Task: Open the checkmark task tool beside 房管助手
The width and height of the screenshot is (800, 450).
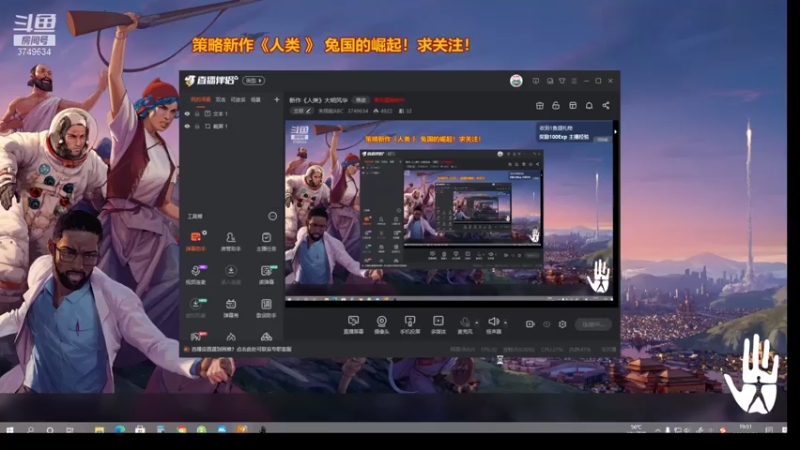Action: tap(266, 241)
